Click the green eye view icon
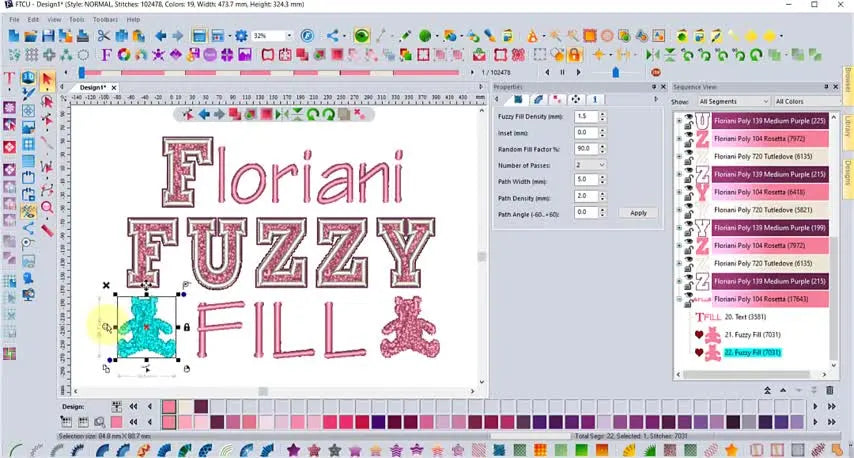Screen dimensions: 854x458 click(x=361, y=36)
